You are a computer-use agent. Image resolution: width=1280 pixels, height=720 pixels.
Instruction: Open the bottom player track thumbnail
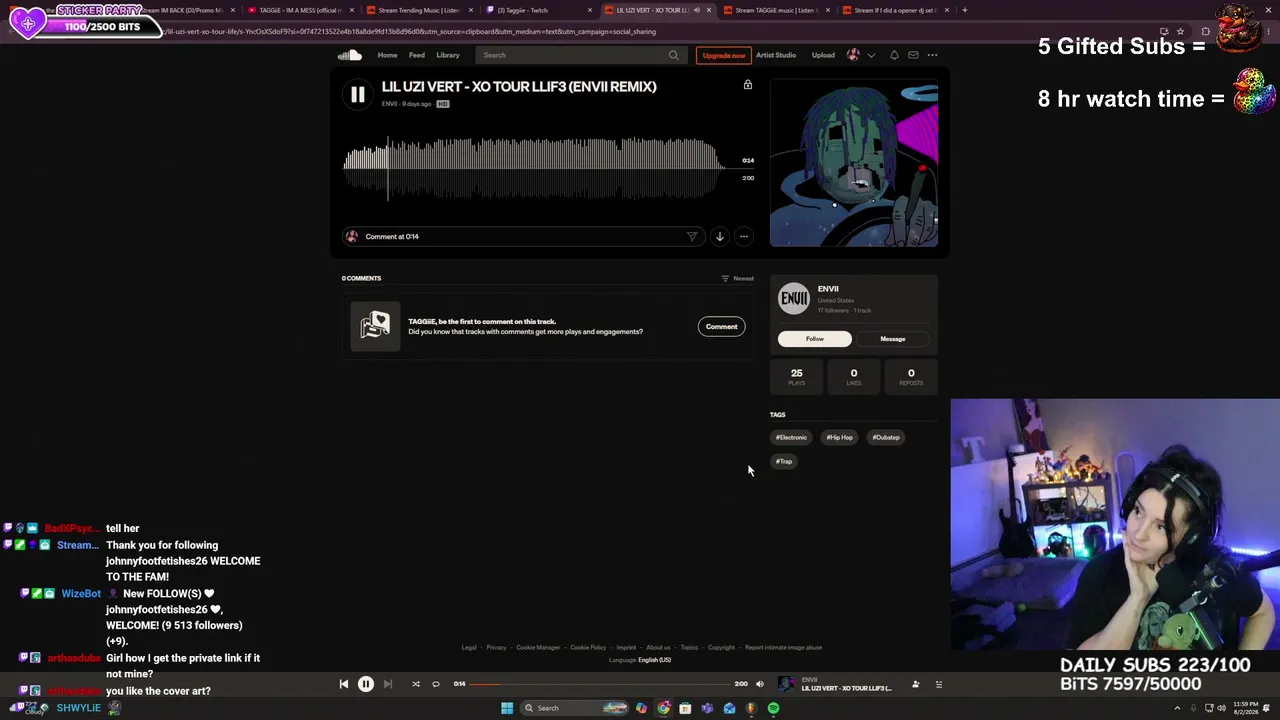click(x=786, y=684)
